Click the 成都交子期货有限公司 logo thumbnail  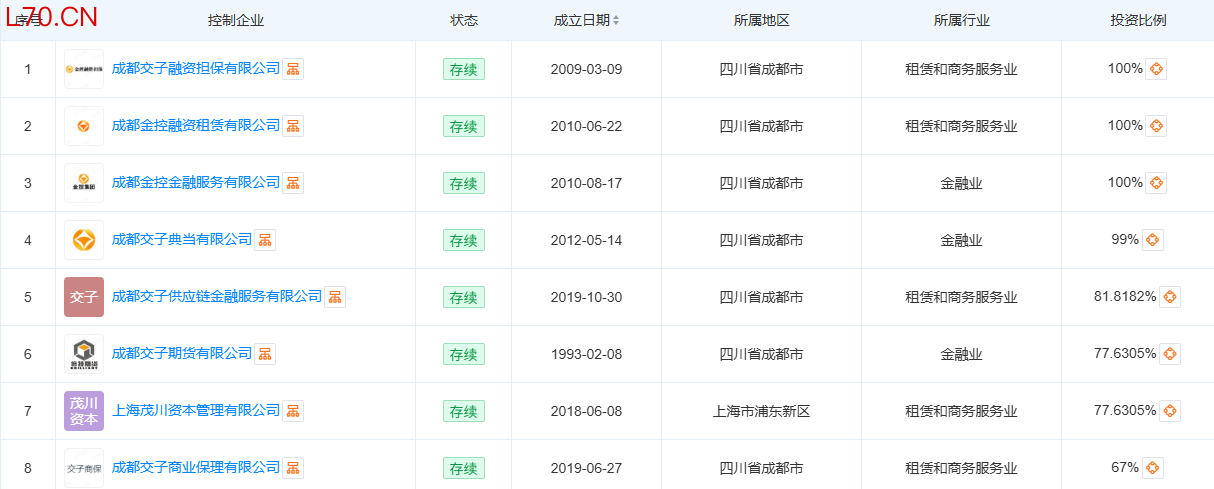(x=84, y=354)
